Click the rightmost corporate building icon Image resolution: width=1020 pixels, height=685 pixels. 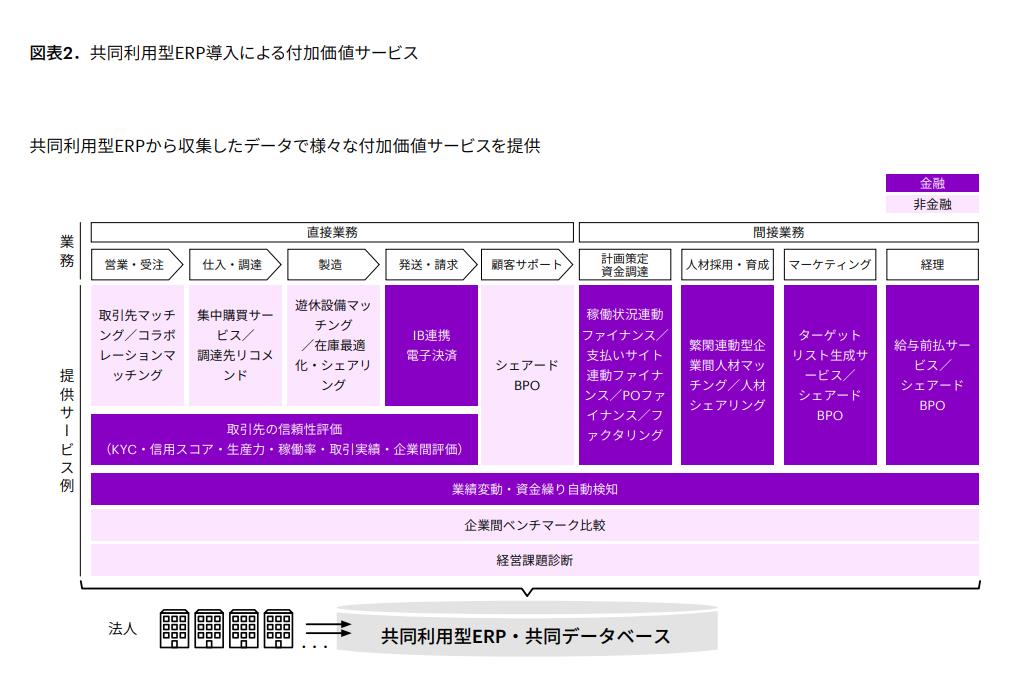278,628
